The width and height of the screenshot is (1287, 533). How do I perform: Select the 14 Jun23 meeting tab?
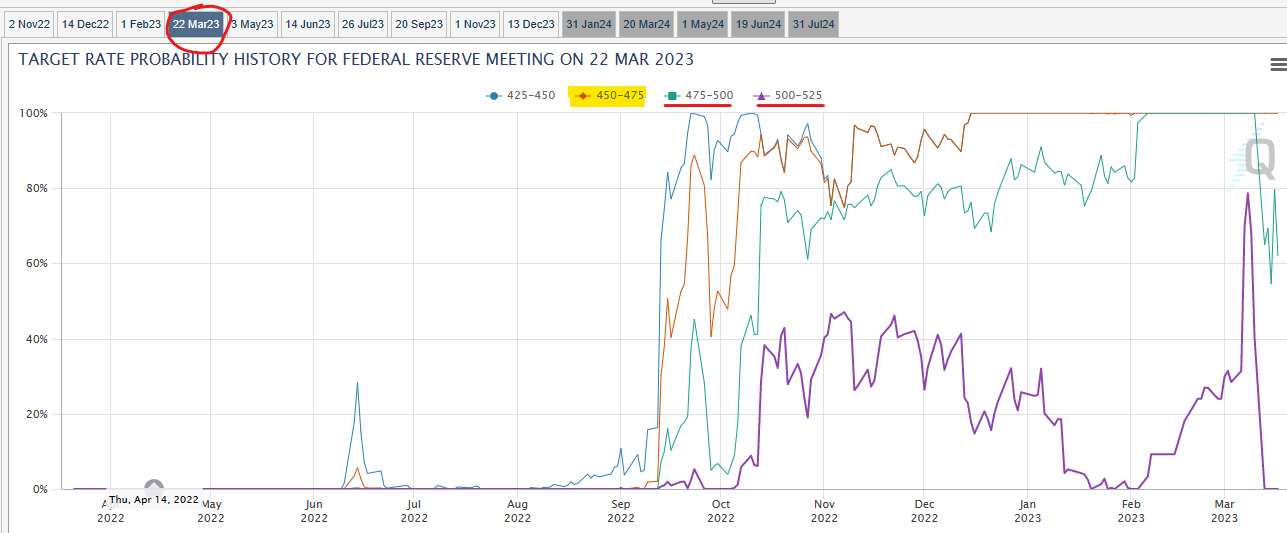[x=308, y=24]
